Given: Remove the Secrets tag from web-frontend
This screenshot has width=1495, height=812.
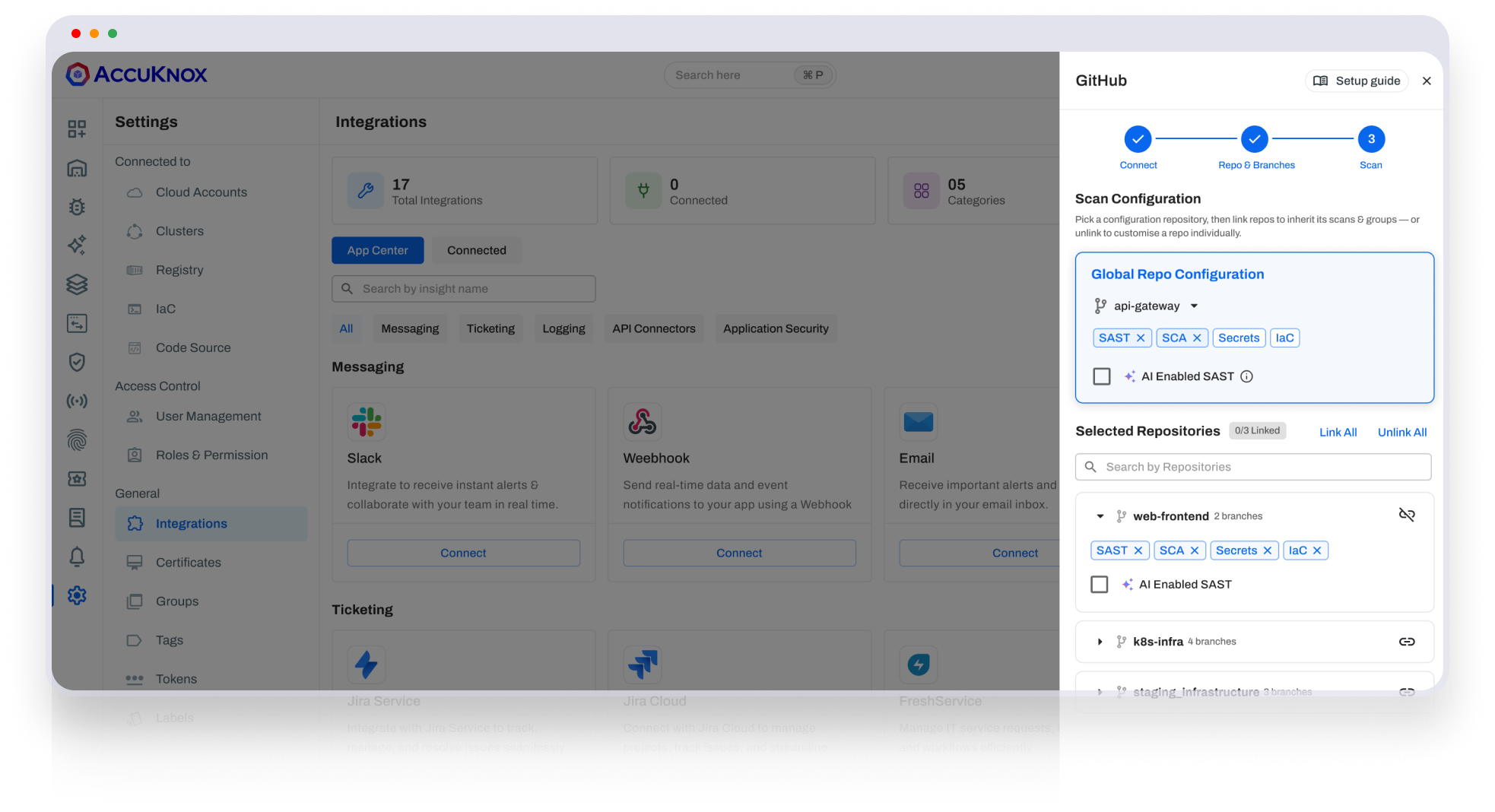Looking at the screenshot, I should [1268, 550].
